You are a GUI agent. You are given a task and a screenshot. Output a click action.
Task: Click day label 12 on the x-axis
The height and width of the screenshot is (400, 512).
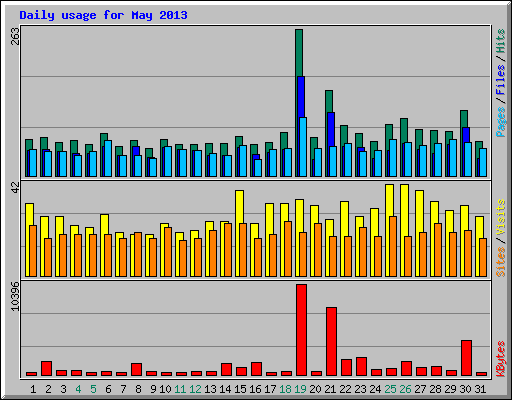[195, 389]
